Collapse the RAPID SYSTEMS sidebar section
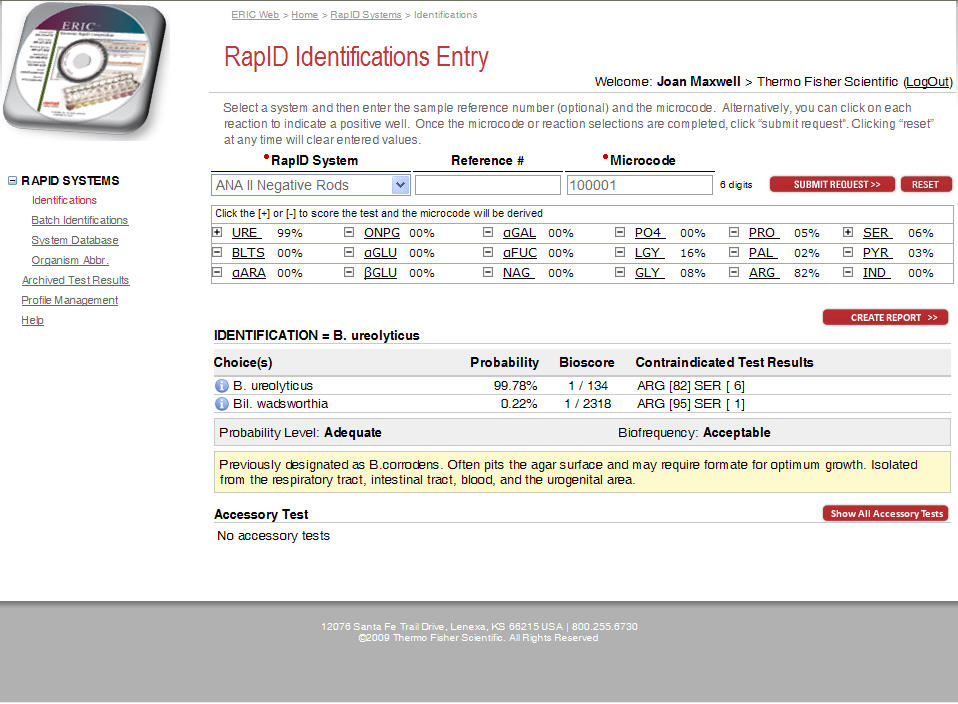 [12, 180]
